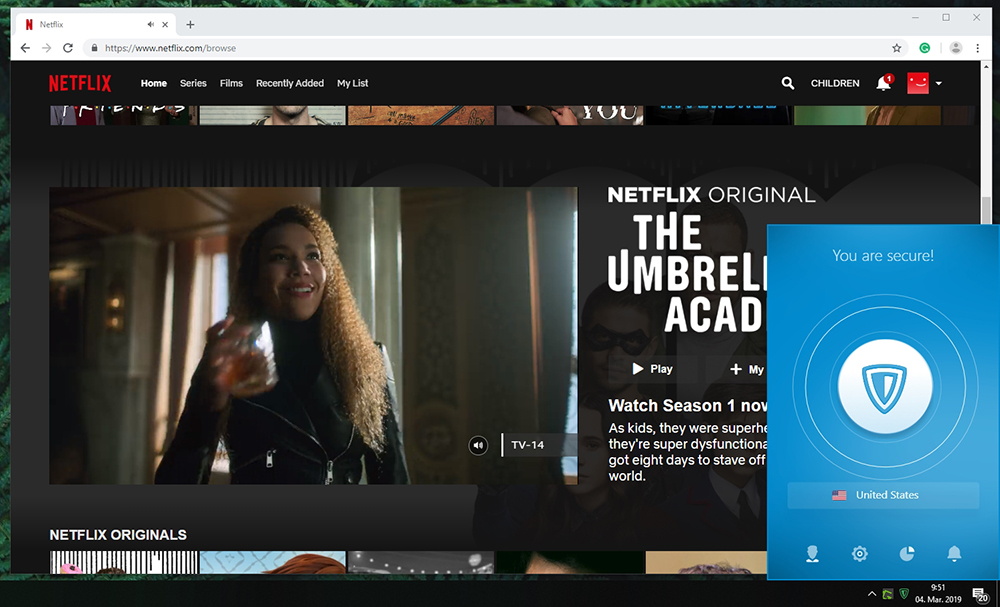Viewport: 1000px width, 607px height.
Task: Open the Netflix search icon
Action: [788, 83]
